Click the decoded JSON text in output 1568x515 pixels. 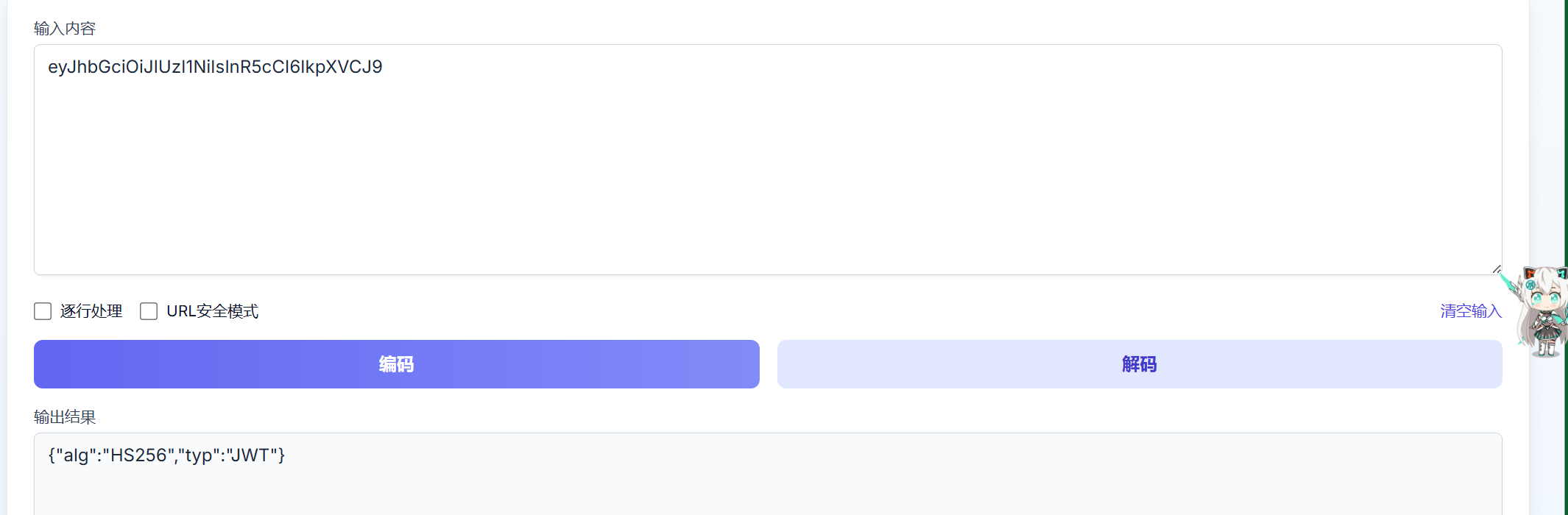tap(166, 455)
